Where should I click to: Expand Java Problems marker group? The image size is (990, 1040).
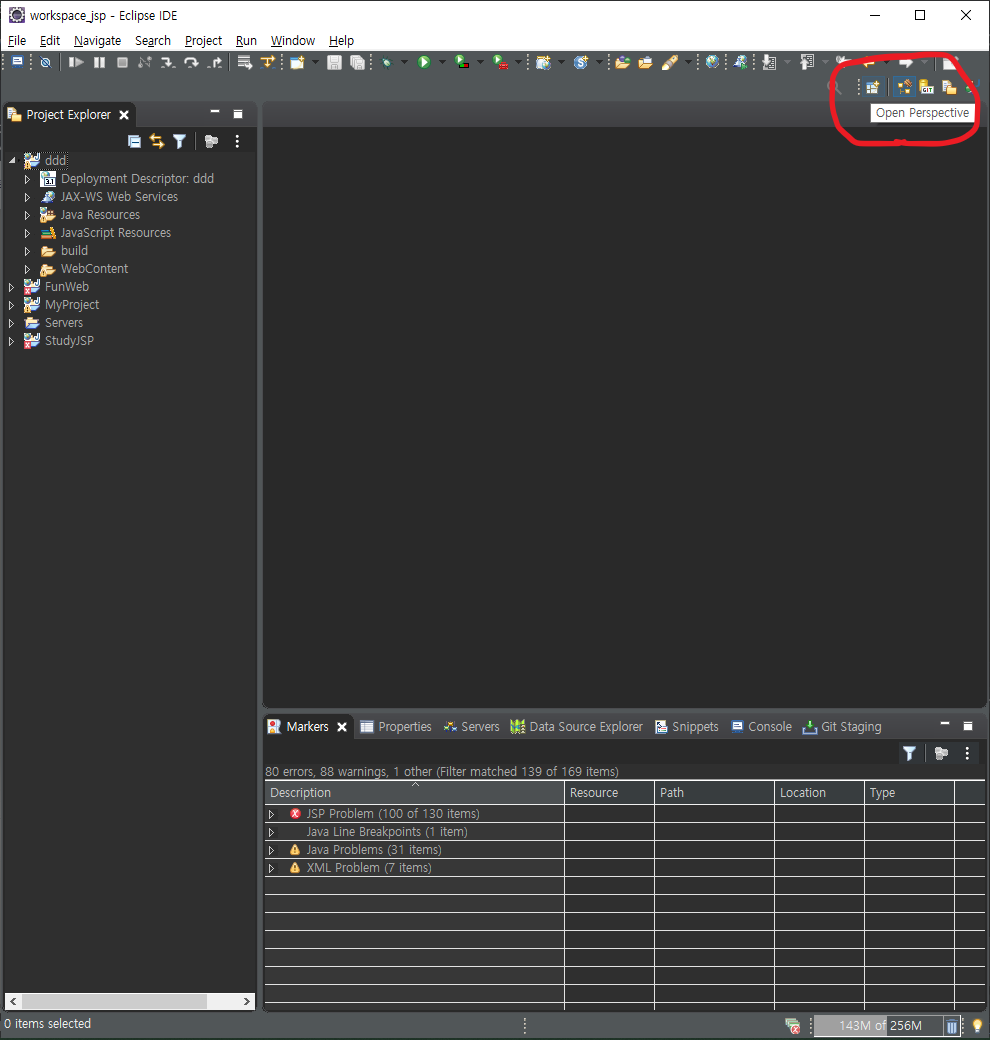point(271,850)
